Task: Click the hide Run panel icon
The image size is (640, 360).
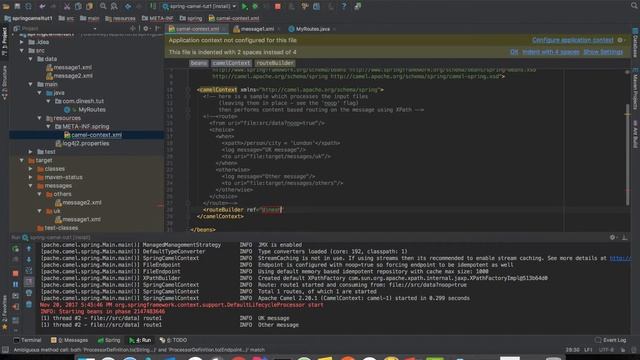Action: [624, 237]
